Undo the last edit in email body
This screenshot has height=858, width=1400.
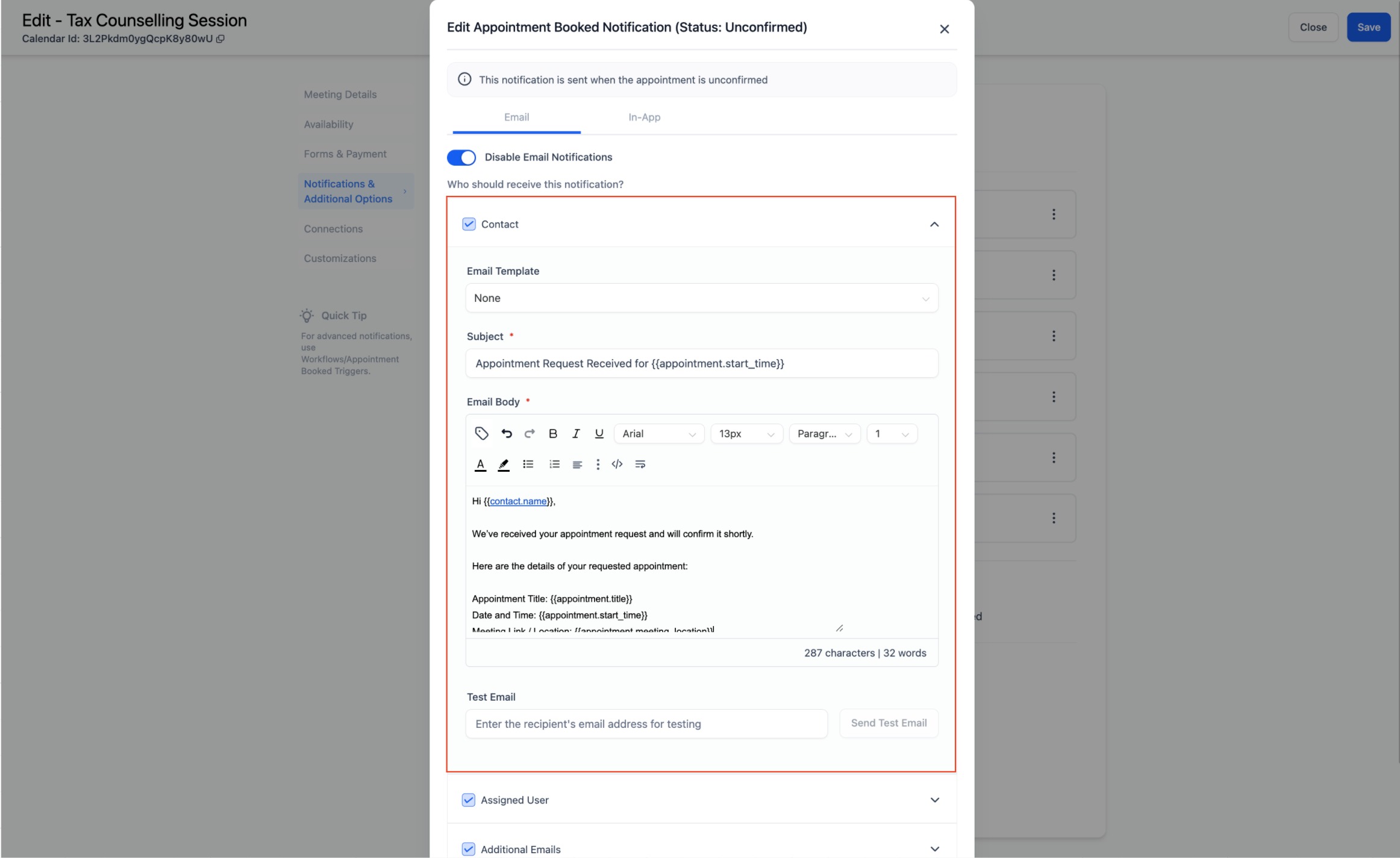click(x=506, y=433)
